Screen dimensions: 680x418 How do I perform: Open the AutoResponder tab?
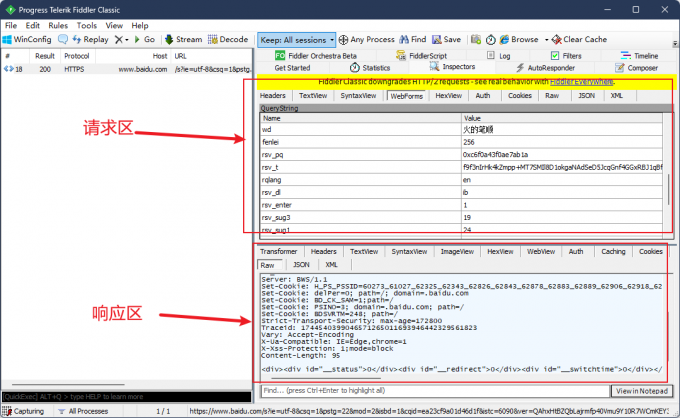(x=546, y=68)
